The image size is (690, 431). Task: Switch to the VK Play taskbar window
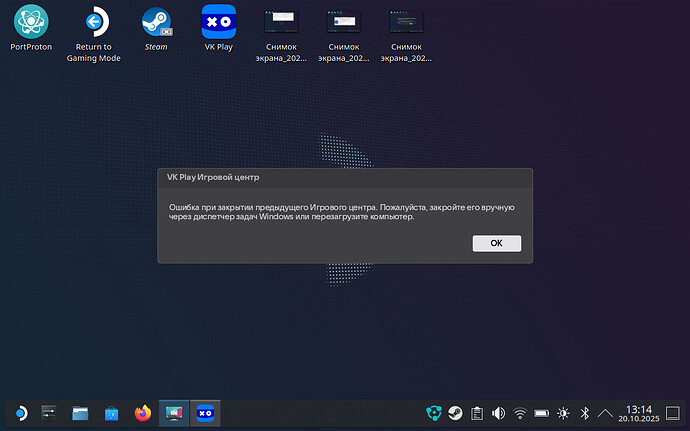(204, 412)
